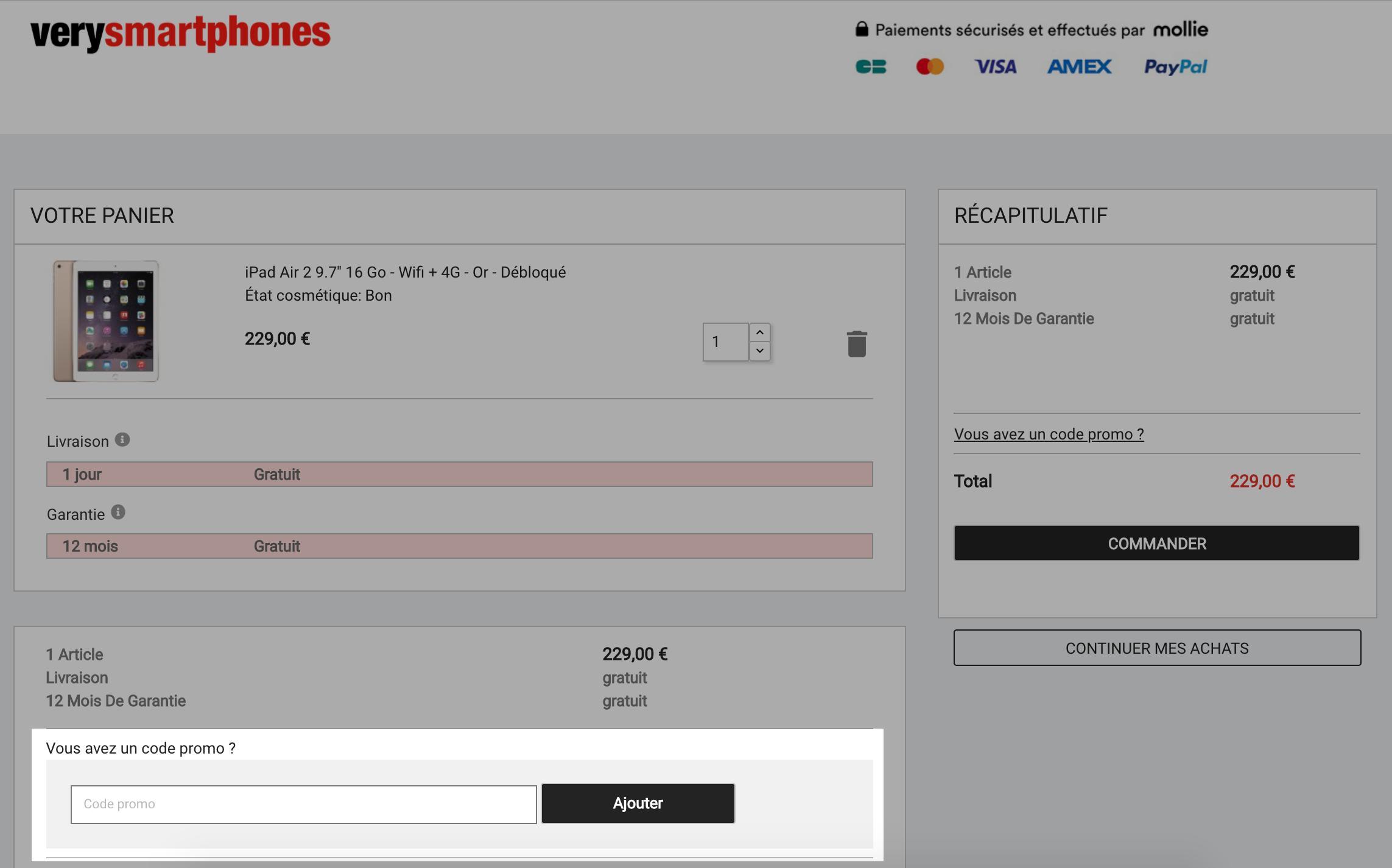Open the iPad Air 2 product thumbnail
Viewport: 1392px width, 868px height.
pos(106,321)
